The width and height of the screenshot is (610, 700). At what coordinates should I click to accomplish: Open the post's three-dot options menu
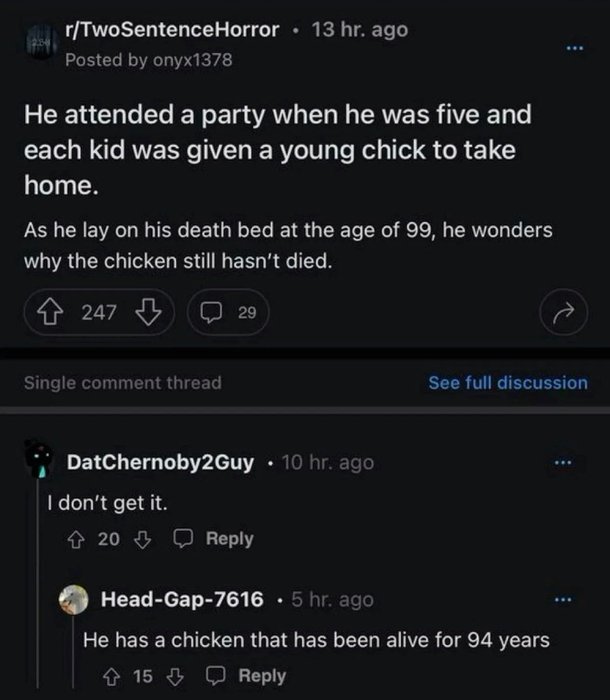click(x=571, y=47)
